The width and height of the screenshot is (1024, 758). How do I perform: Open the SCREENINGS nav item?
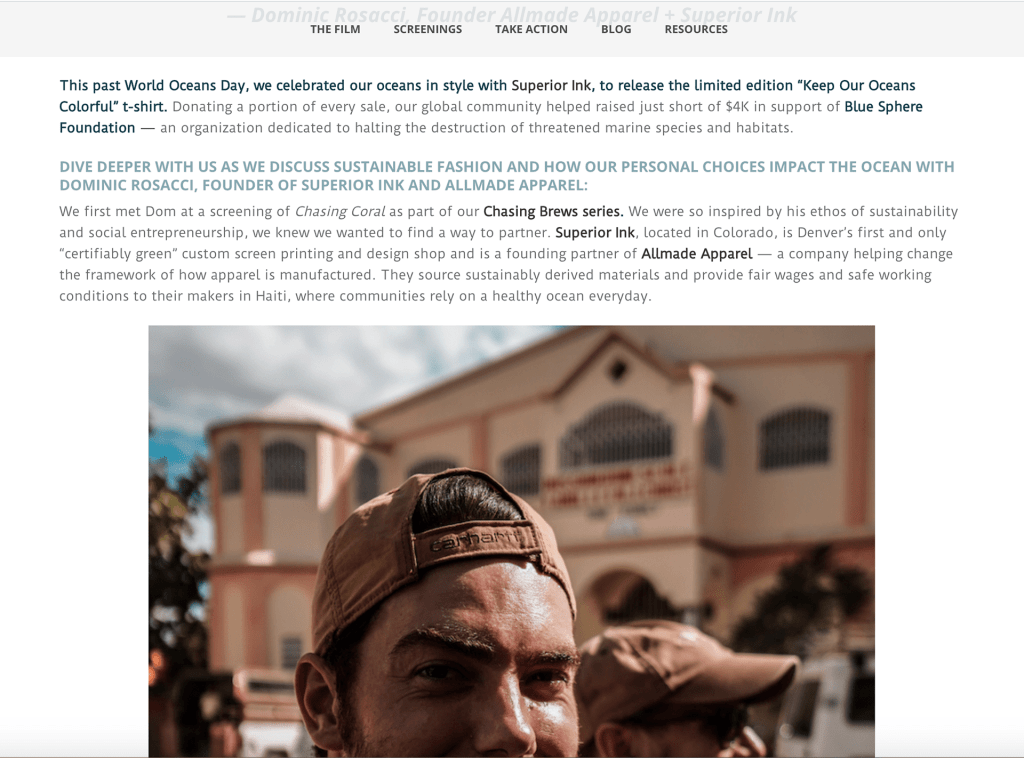point(428,29)
